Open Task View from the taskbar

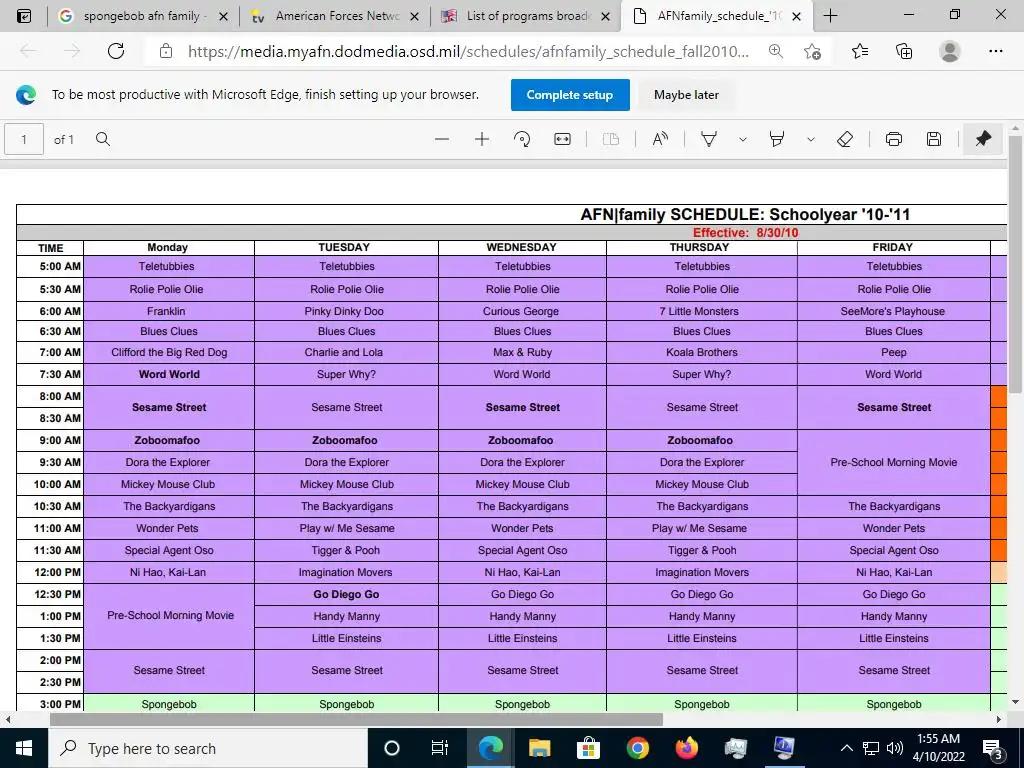pos(440,748)
